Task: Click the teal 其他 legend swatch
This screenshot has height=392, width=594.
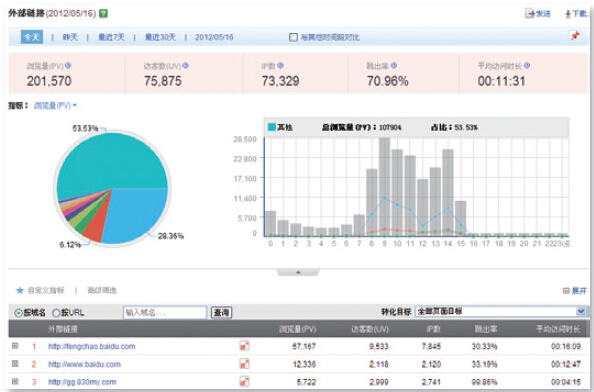Action: point(271,127)
